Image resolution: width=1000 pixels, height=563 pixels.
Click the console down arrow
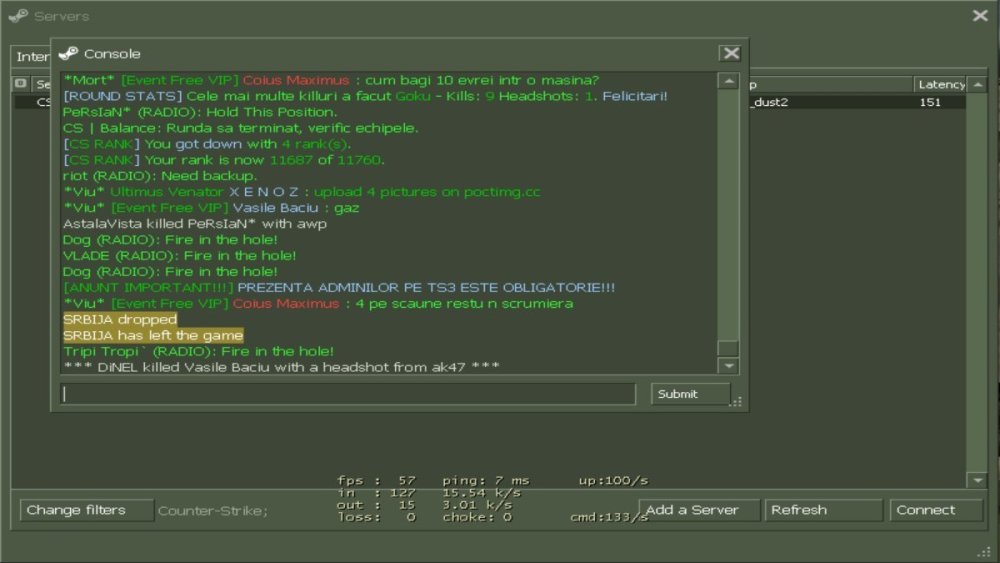pos(728,366)
